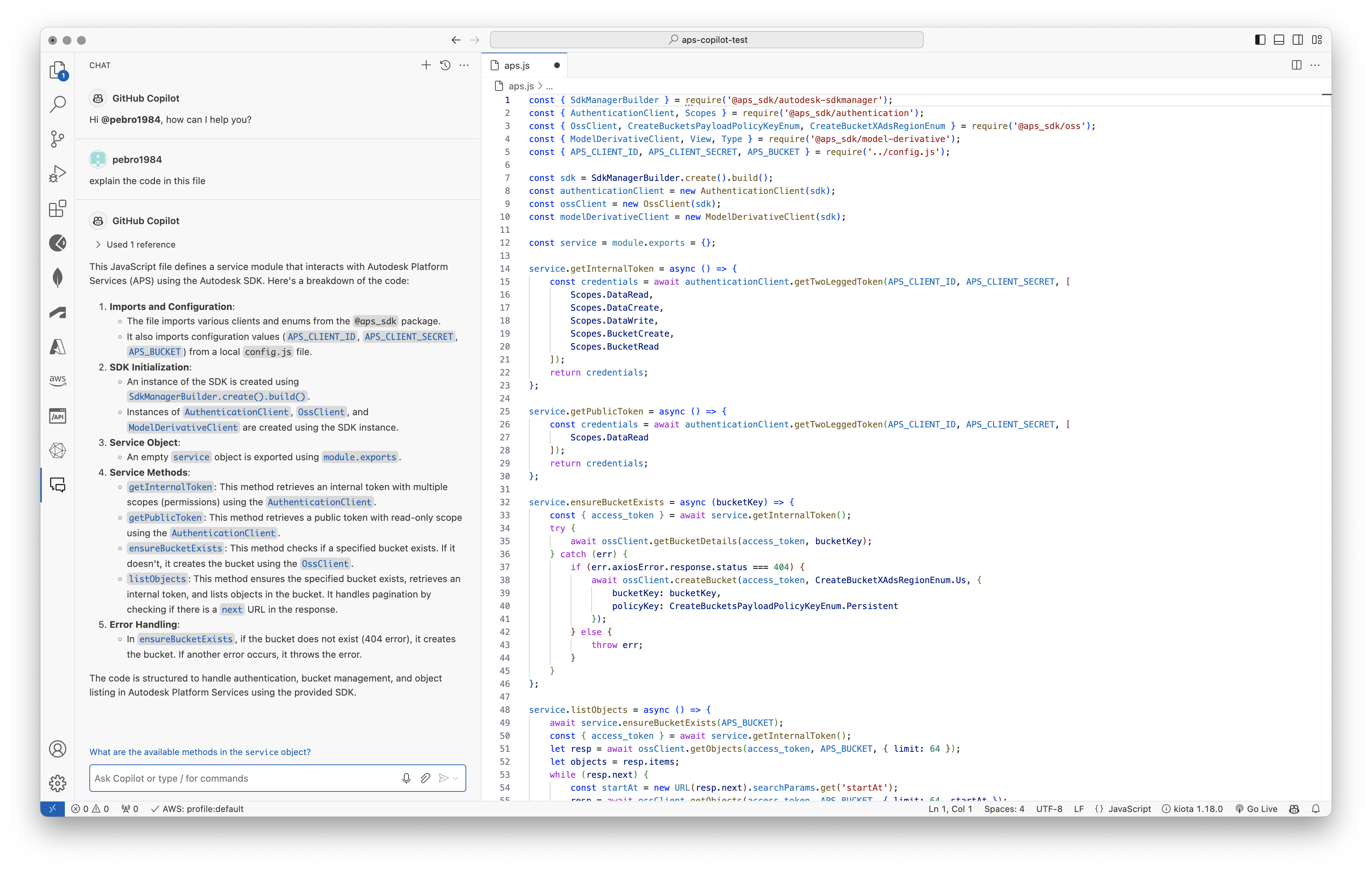Open the Manage settings gear
1372x870 pixels.
[58, 784]
